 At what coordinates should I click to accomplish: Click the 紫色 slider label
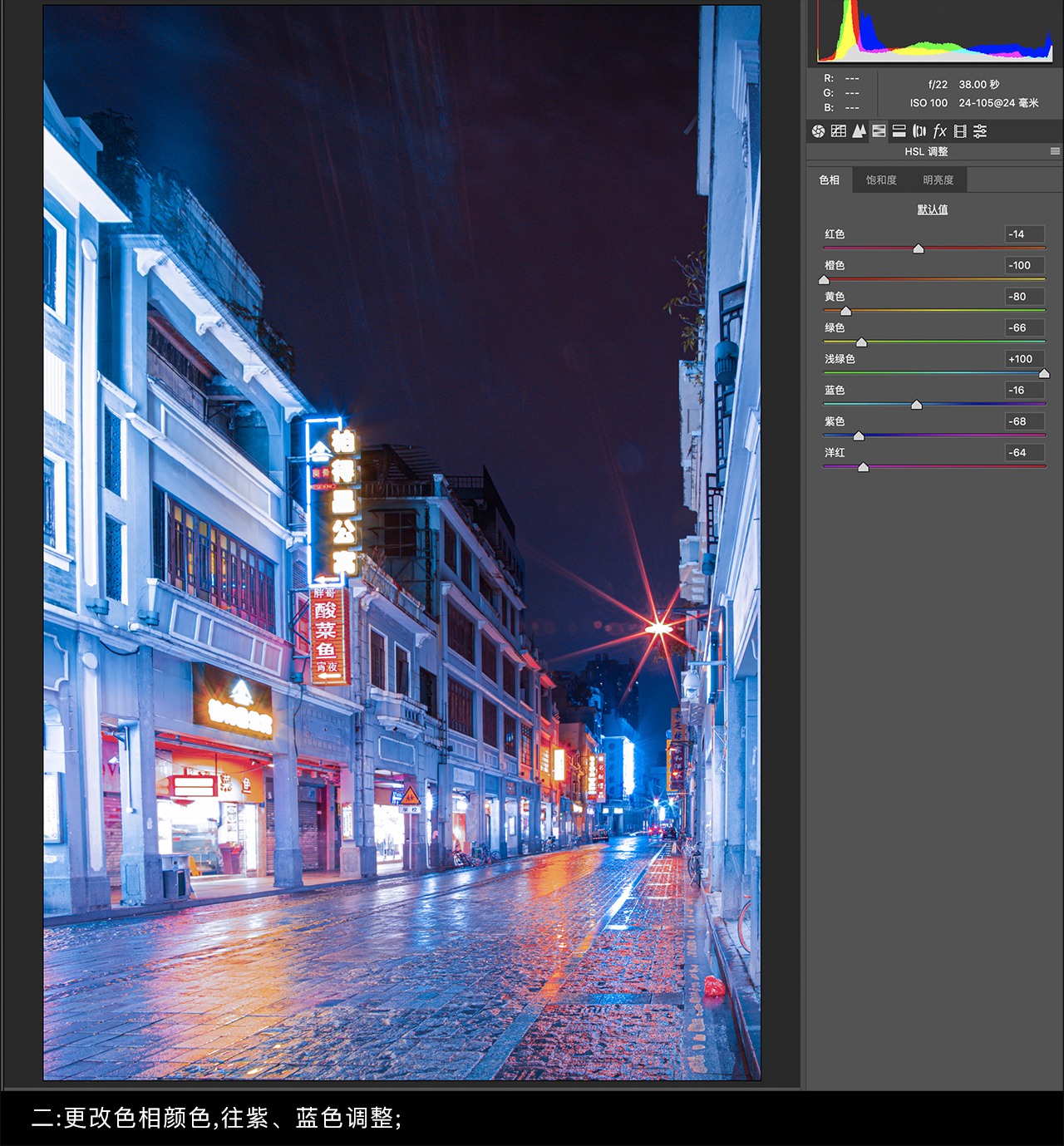[835, 421]
